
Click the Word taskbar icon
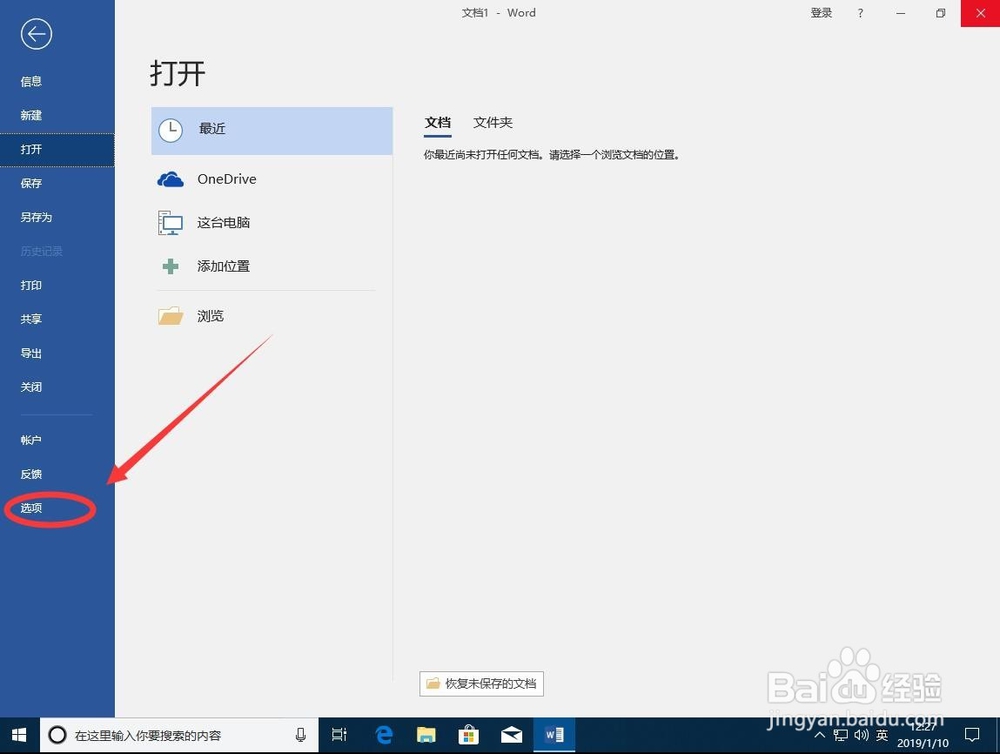click(554, 736)
